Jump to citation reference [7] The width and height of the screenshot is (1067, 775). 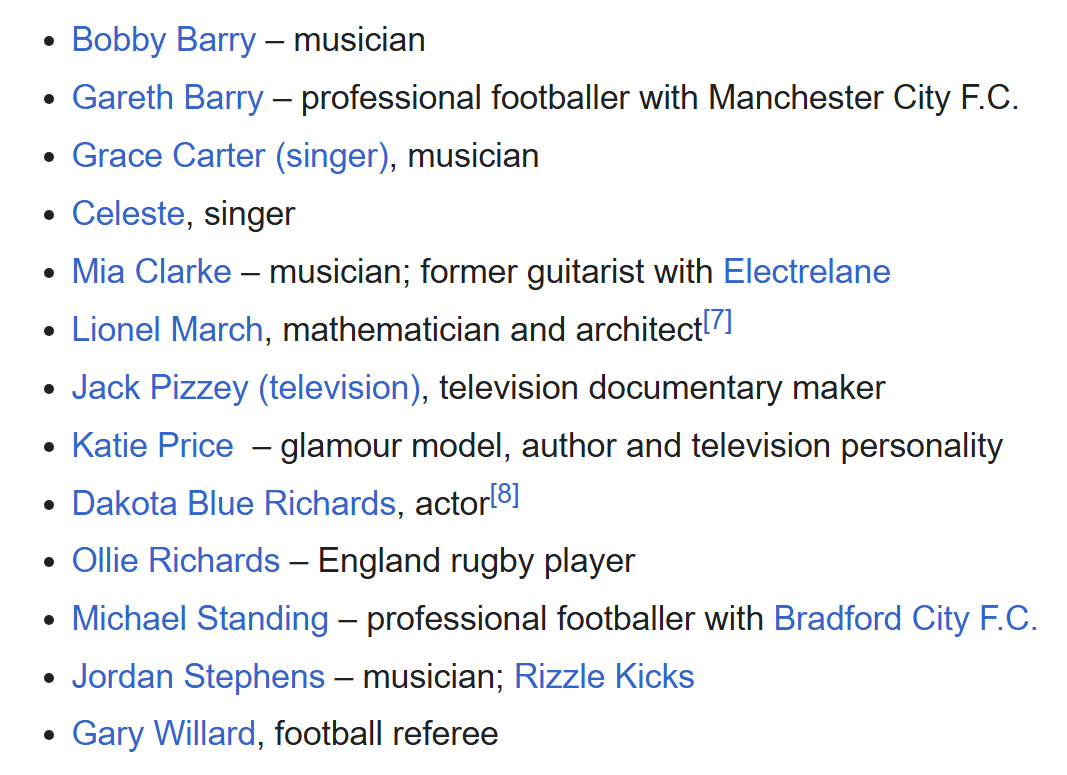(x=718, y=322)
